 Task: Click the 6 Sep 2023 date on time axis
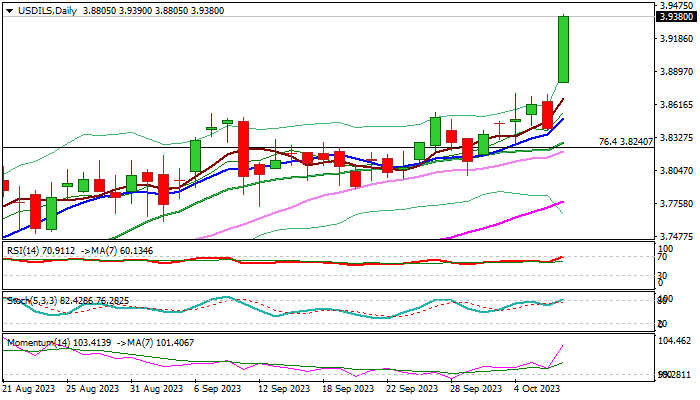tap(216, 389)
